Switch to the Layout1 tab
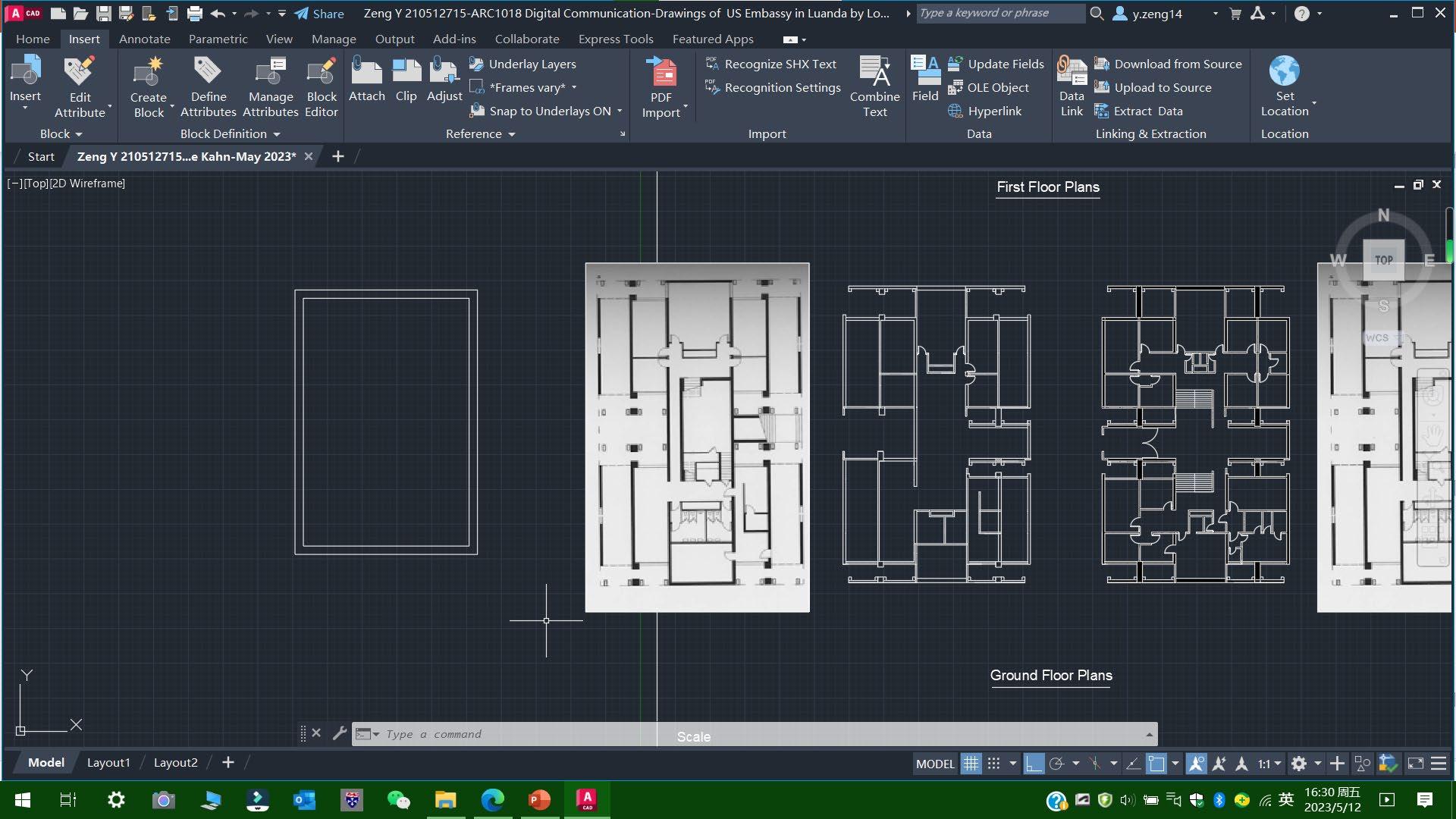 (x=108, y=762)
